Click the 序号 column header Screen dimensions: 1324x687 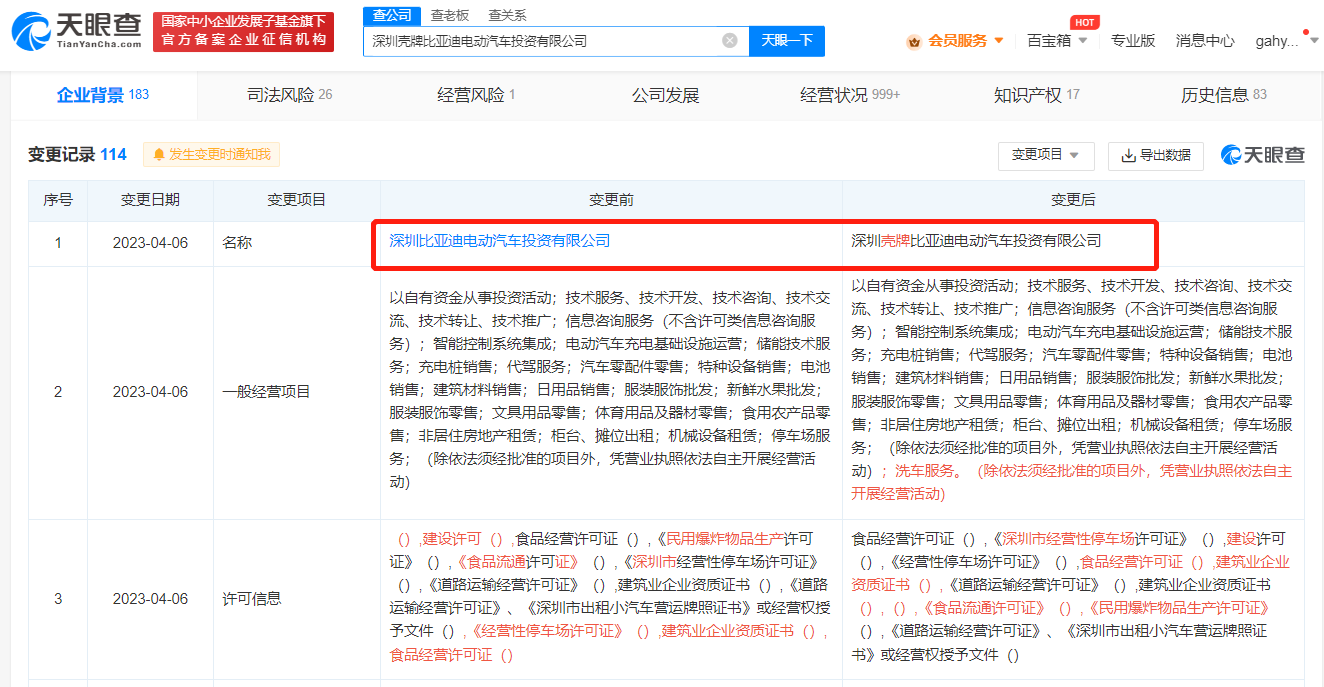58,200
